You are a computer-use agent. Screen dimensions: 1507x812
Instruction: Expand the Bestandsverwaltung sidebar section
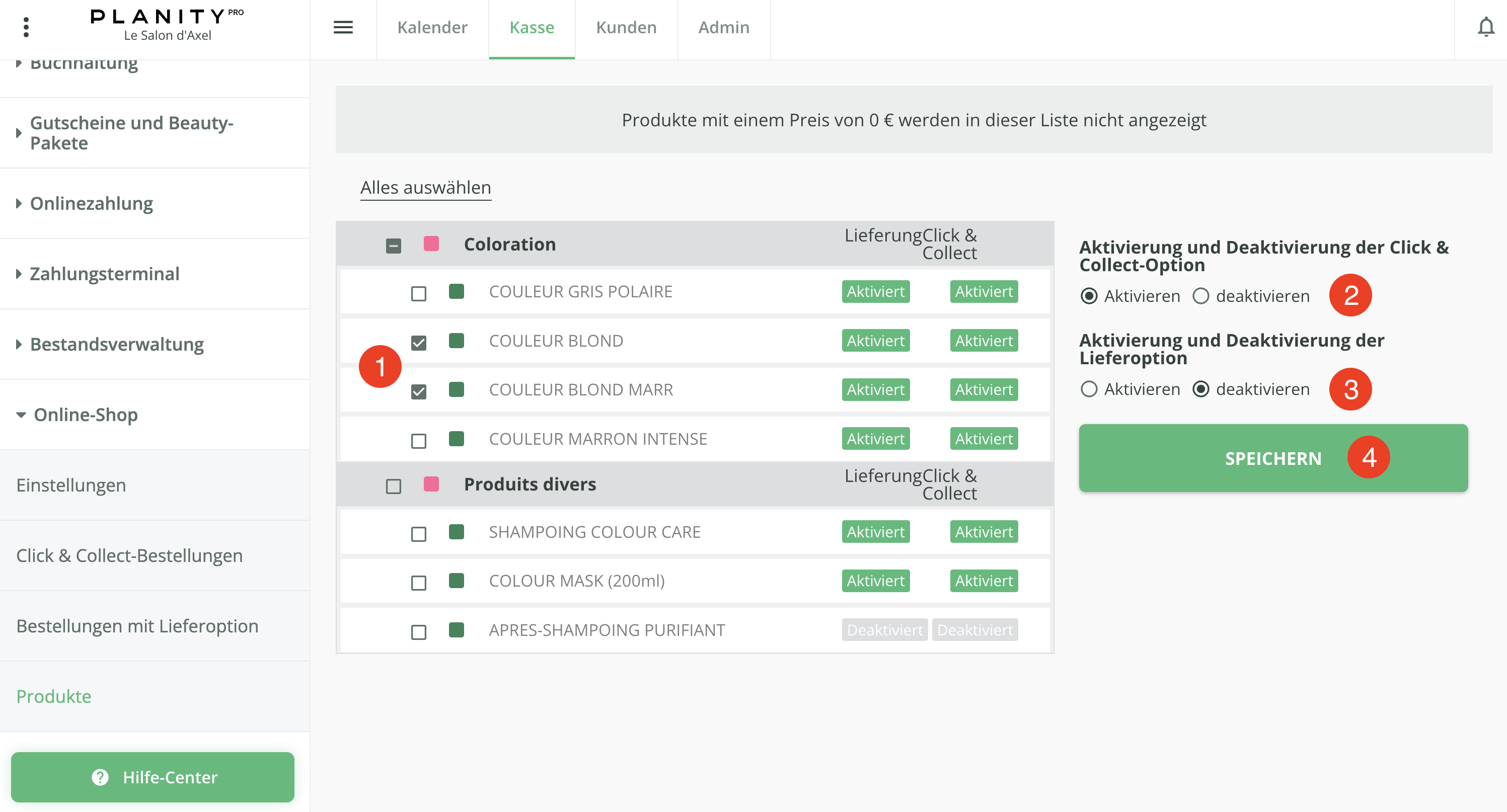pos(116,344)
